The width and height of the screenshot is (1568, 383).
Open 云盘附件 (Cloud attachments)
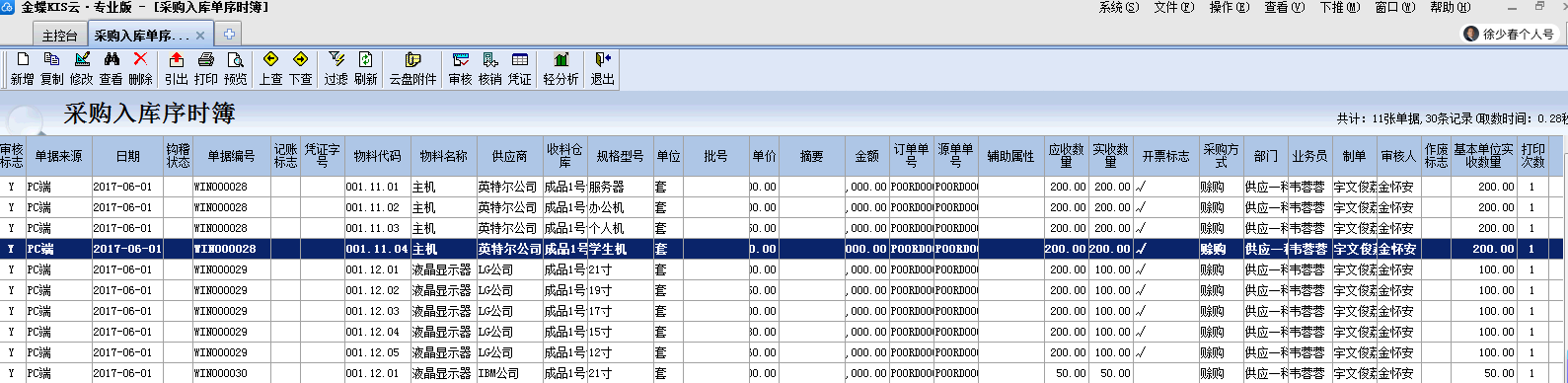(412, 69)
